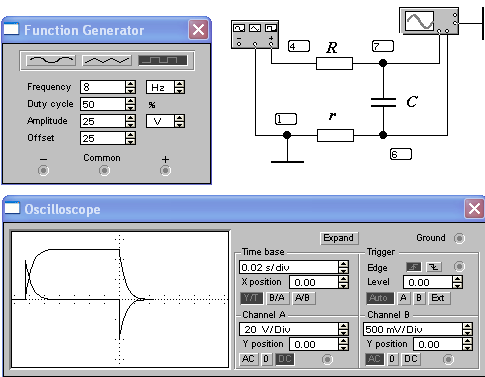Click Channel B Y position field
Screen dimensions: 485x377
click(x=438, y=344)
